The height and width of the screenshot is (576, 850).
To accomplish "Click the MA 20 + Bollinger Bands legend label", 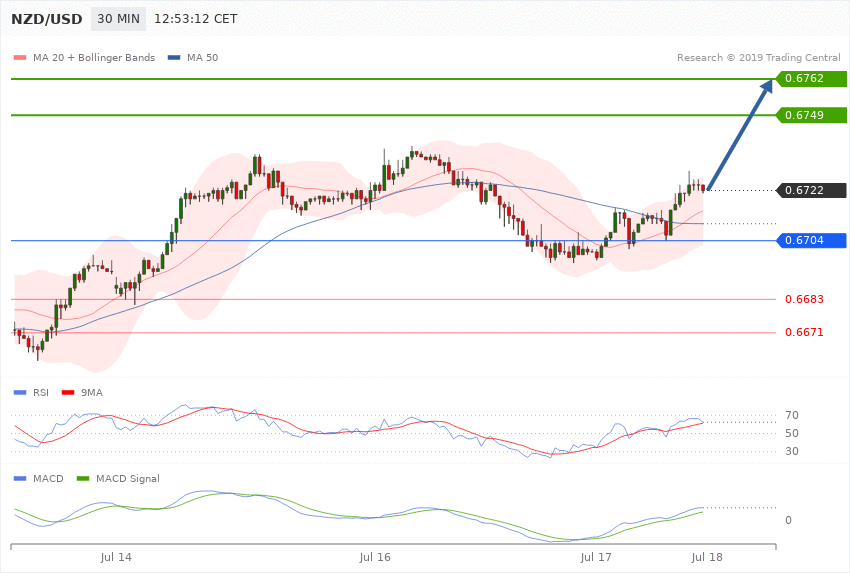I will coord(94,57).
